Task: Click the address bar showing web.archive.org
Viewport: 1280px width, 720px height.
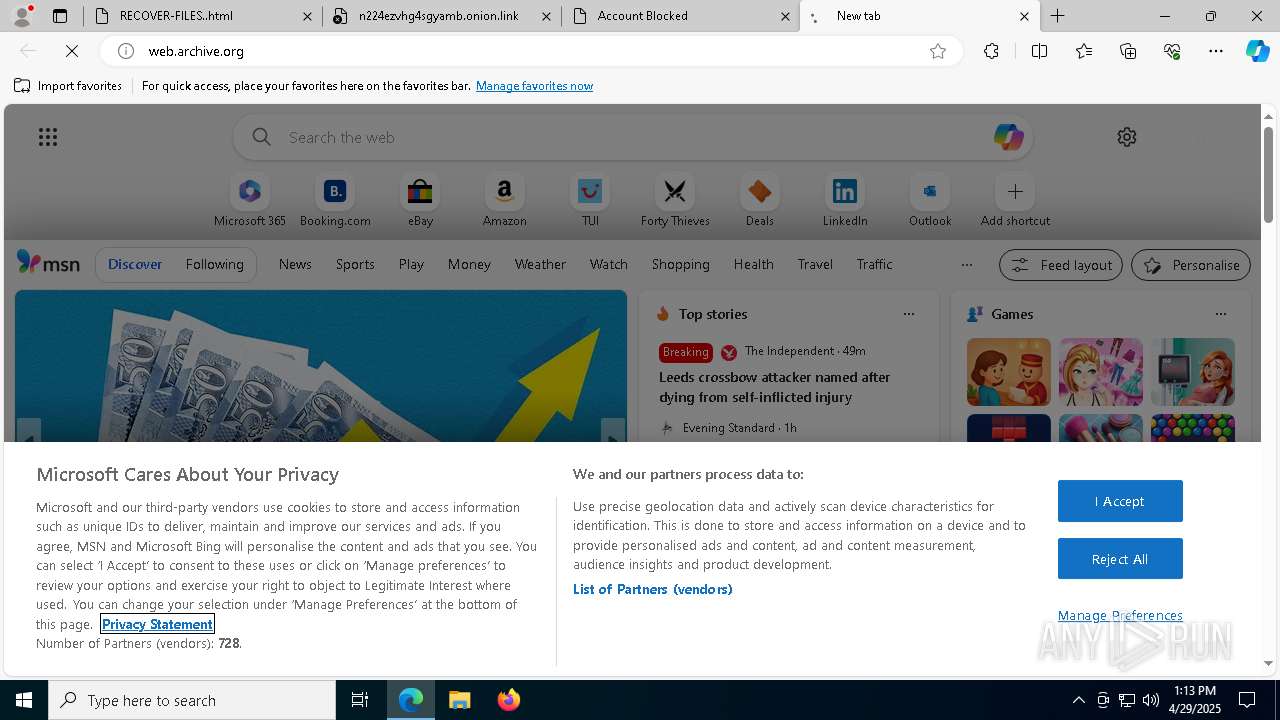Action: pyautogui.click(x=530, y=51)
